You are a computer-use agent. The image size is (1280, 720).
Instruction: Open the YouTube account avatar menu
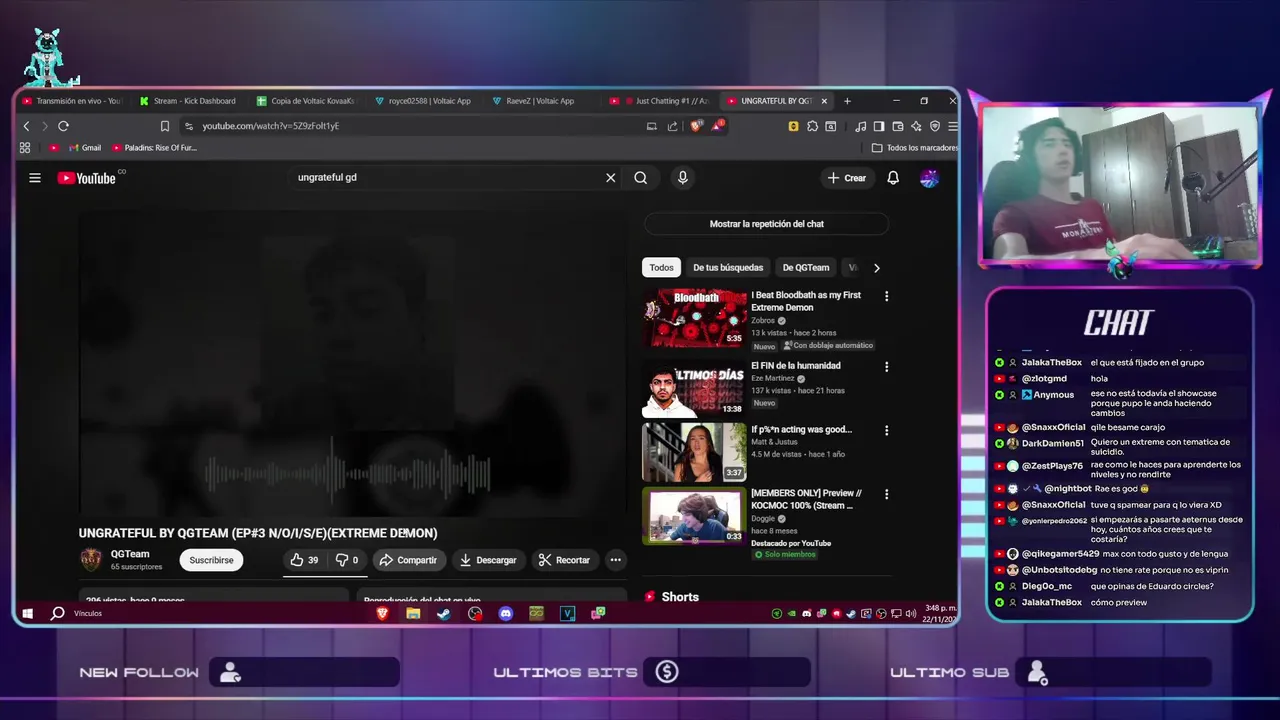tap(929, 178)
